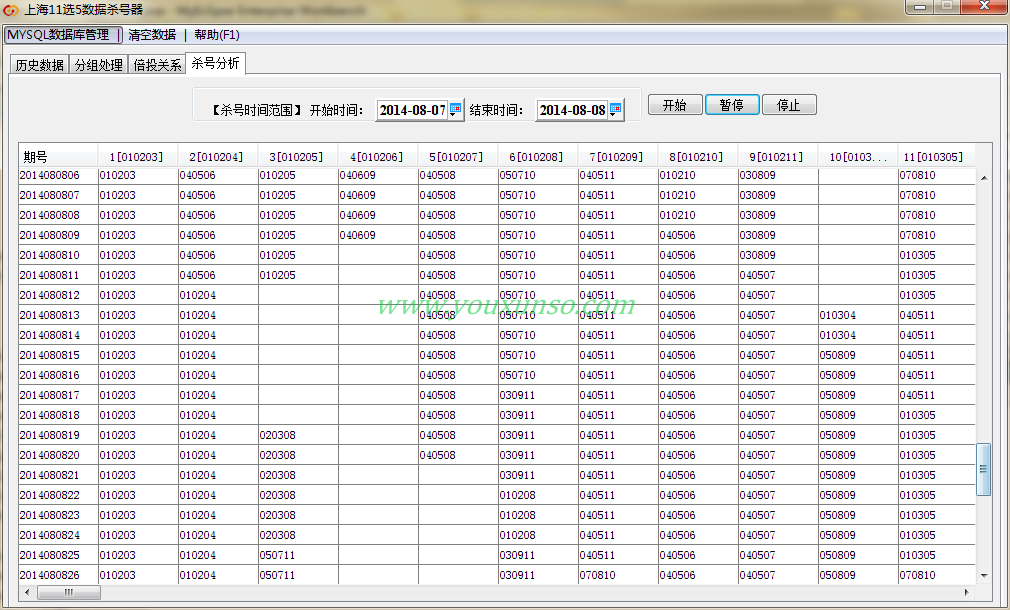The image size is (1010, 610).
Task: Open start date calendar dropdown icon
Action: tap(455, 110)
